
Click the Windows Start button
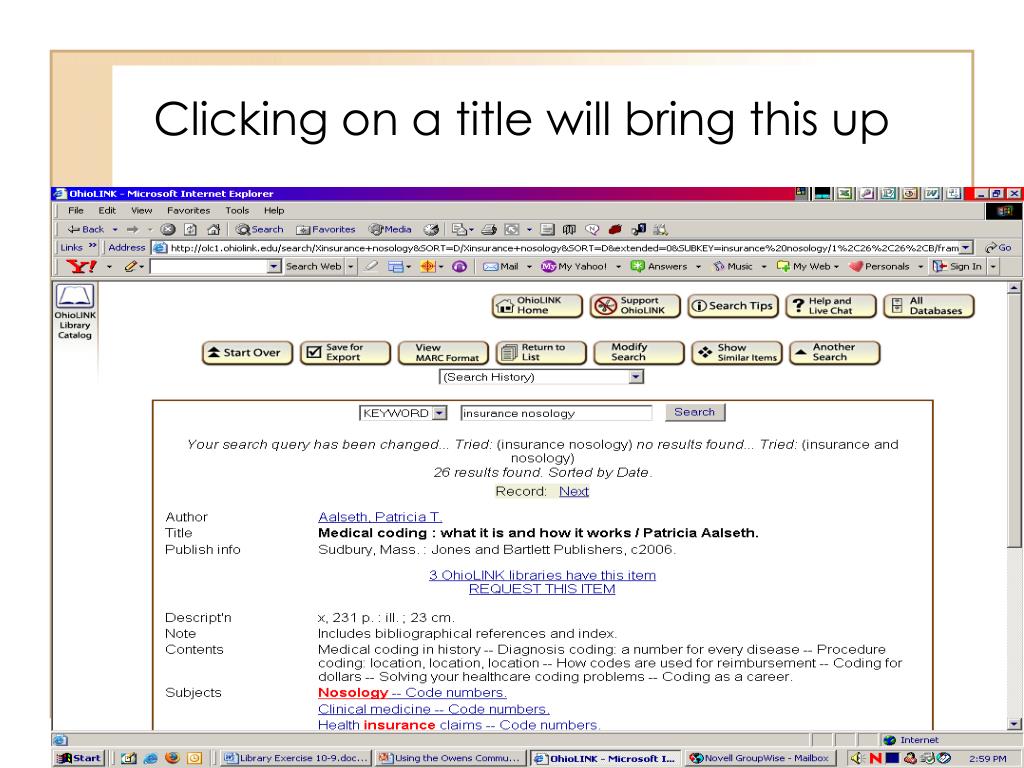80,758
